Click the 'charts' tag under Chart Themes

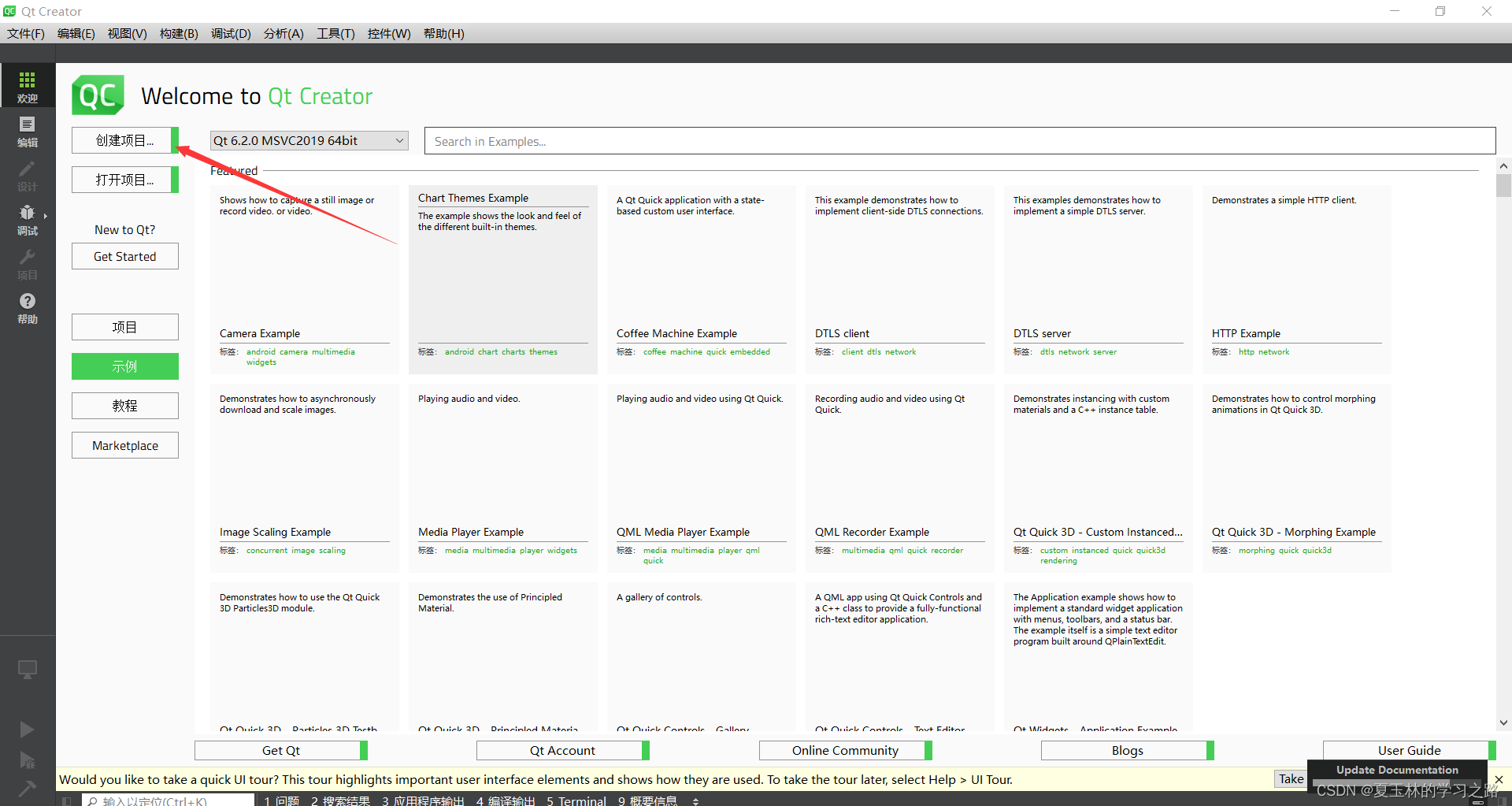pyautogui.click(x=513, y=352)
